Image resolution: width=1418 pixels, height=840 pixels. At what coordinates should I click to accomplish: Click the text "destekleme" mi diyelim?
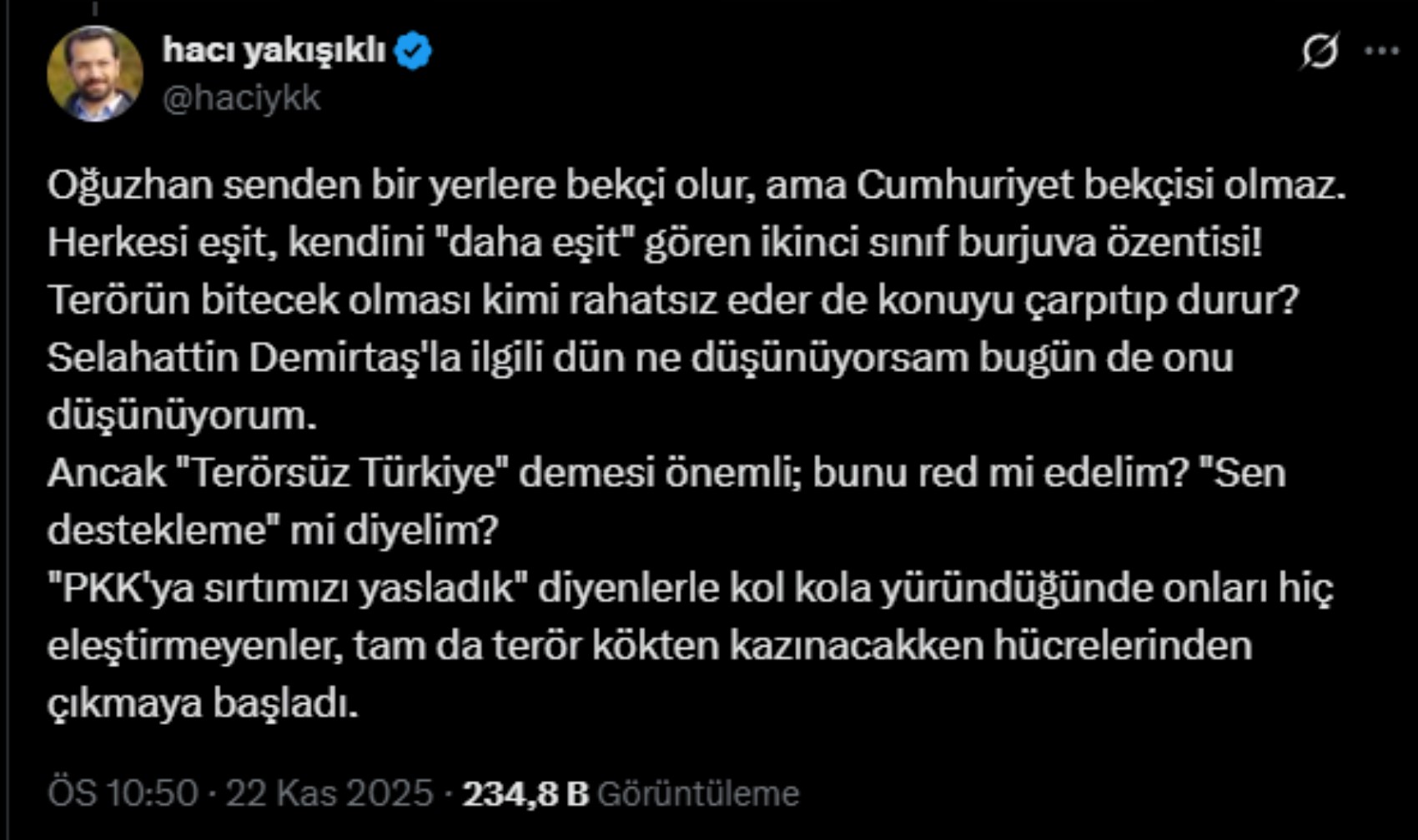point(272,531)
